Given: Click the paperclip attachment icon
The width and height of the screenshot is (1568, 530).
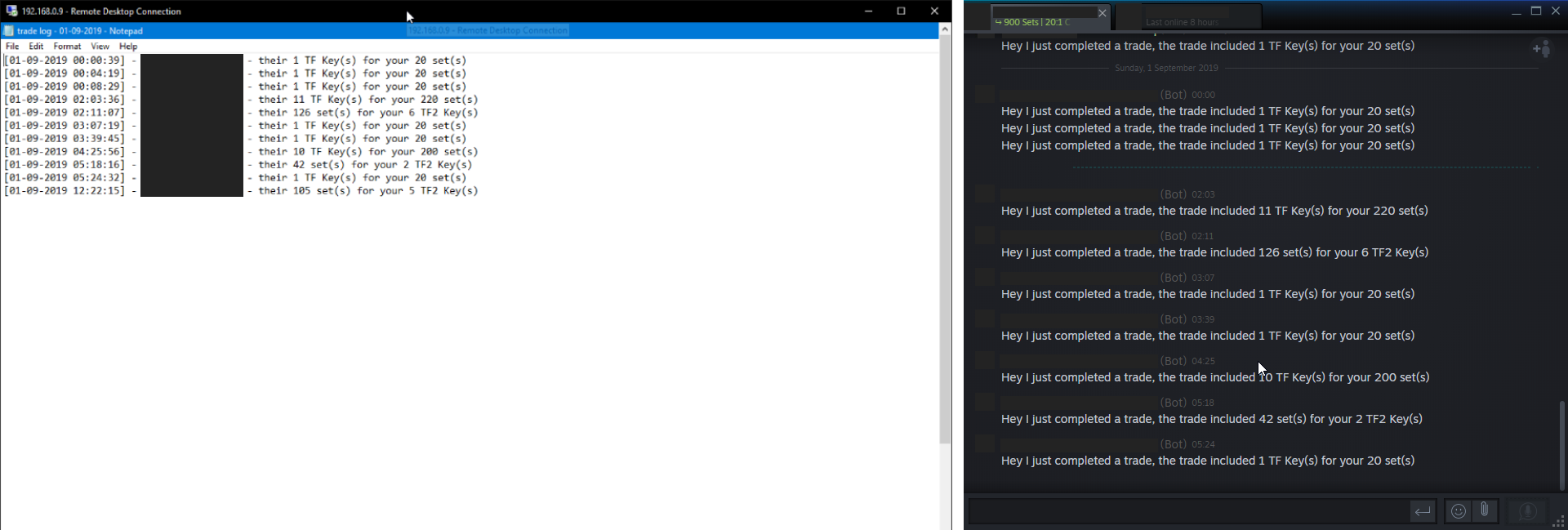Looking at the screenshot, I should coord(1485,510).
